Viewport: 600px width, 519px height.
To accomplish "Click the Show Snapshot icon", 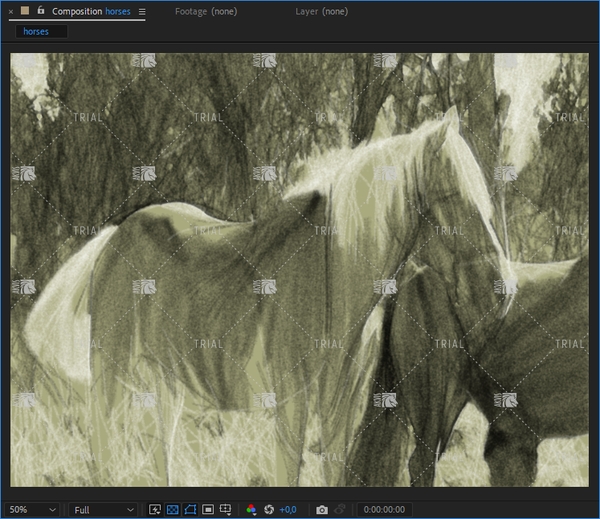I will point(340,509).
